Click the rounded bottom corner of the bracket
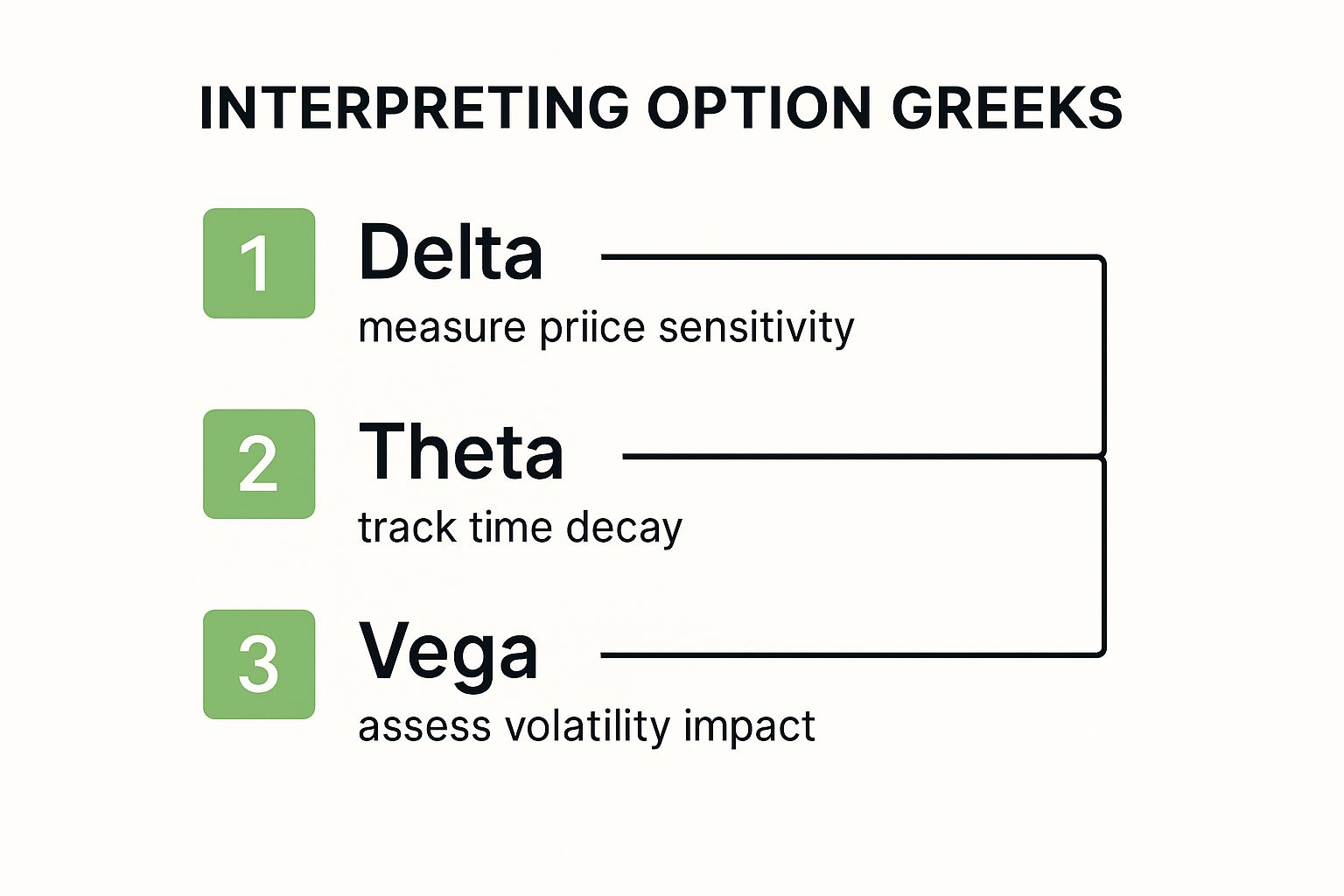Viewport: 1344px width, 896px height. (x=1100, y=651)
